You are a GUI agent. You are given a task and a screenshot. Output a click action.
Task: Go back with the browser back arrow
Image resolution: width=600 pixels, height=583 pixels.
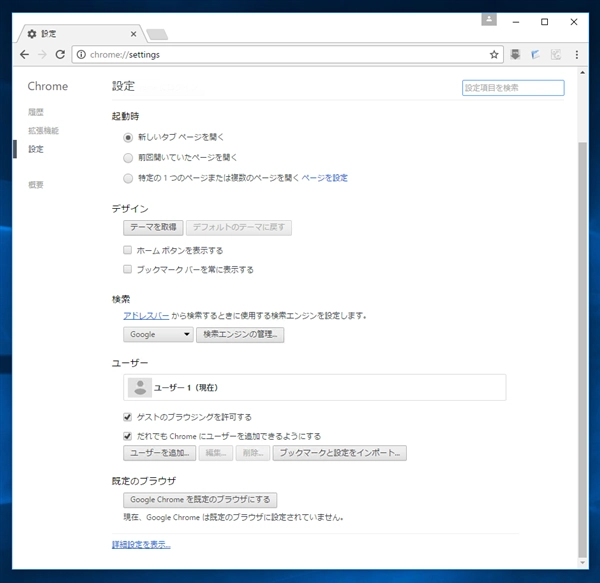[24, 55]
